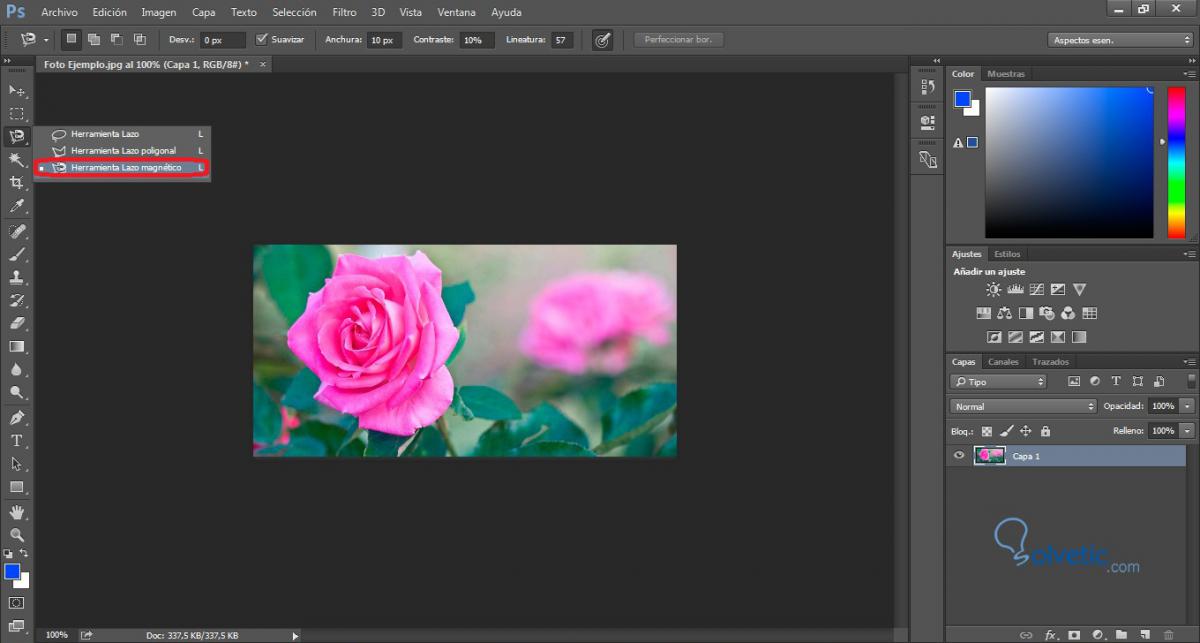Image resolution: width=1200 pixels, height=643 pixels.
Task: Open the Normal blend mode dropdown
Action: (x=1023, y=407)
